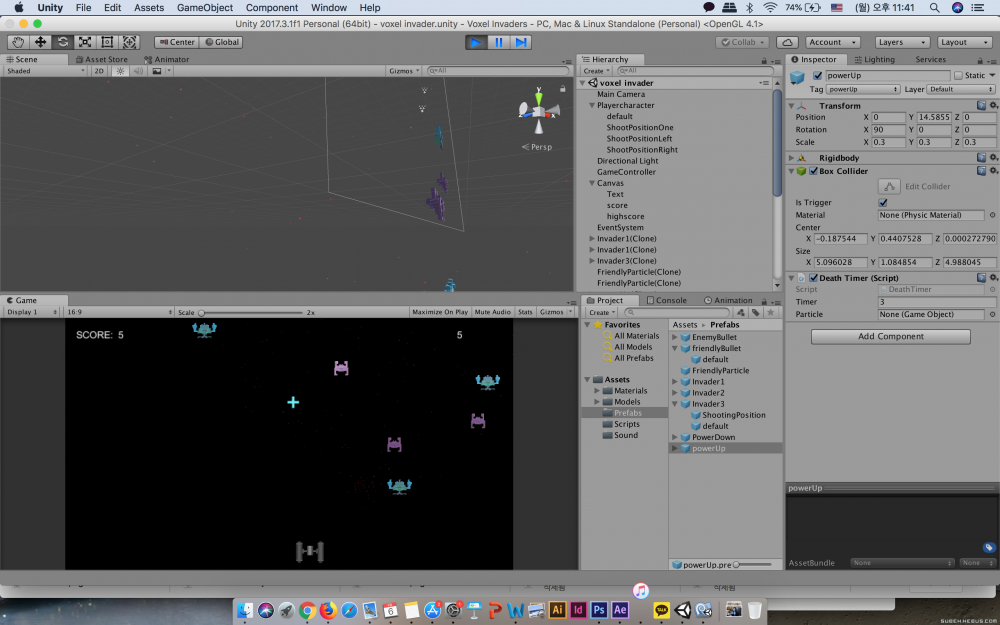The height and width of the screenshot is (625, 1000).
Task: Open the Assets menu
Action: 149,8
